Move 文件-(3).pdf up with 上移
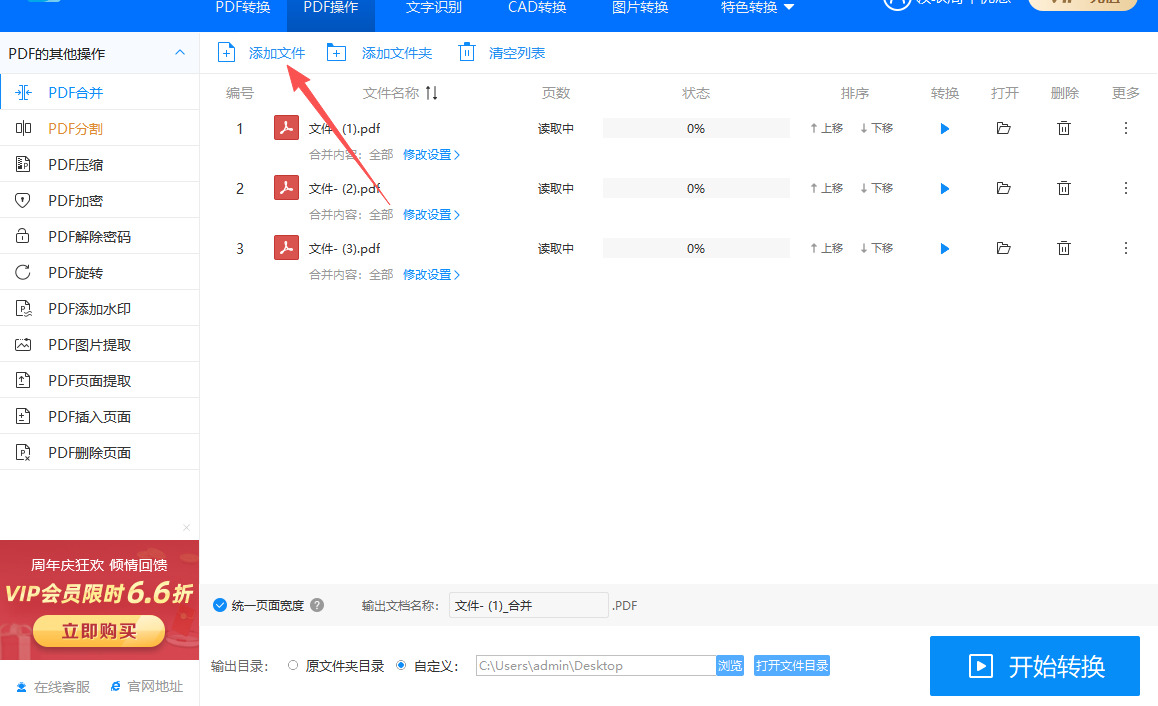The image size is (1158, 706). [826, 248]
